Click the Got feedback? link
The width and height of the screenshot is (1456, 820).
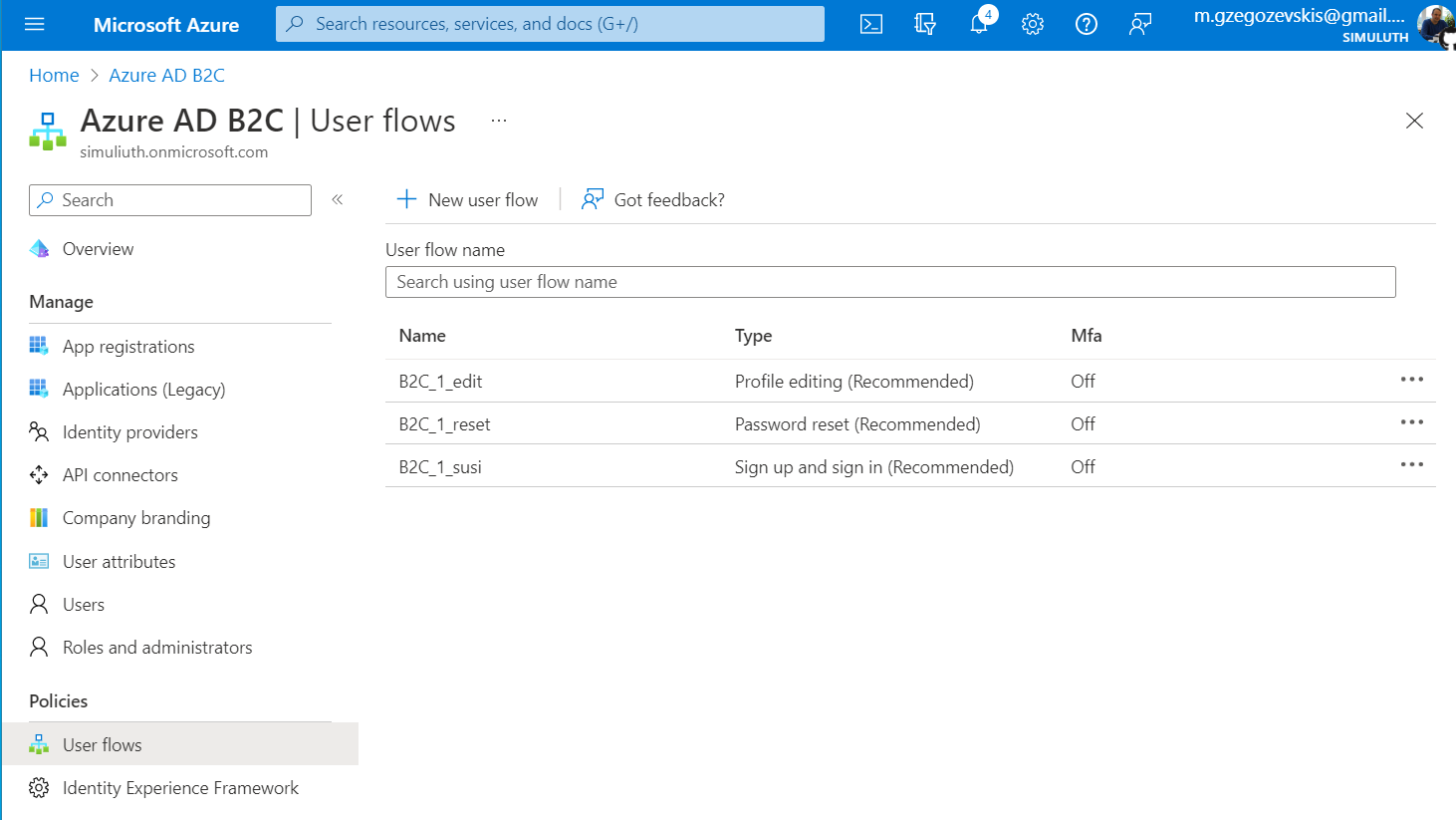point(652,199)
